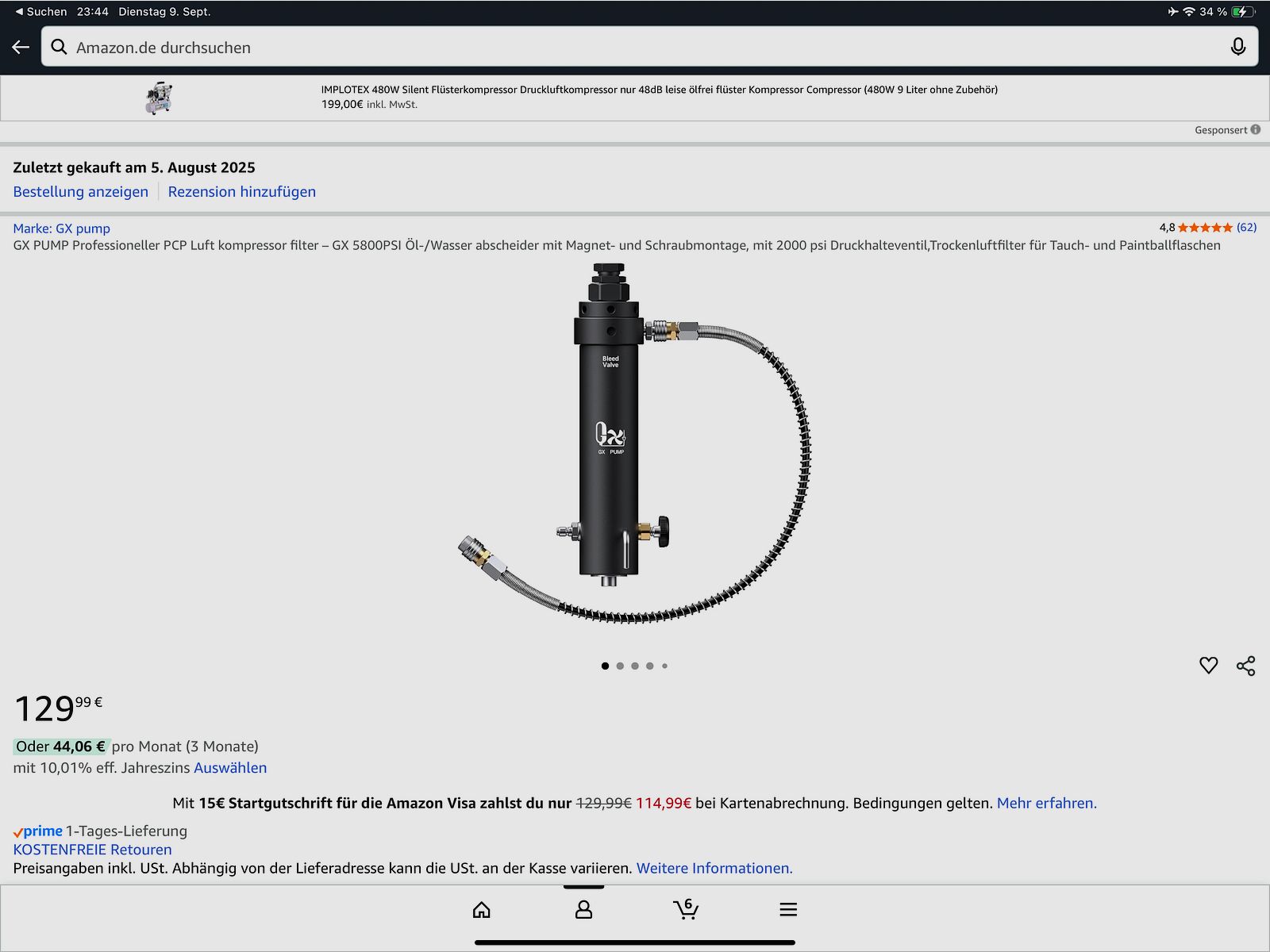Open 'Bestellung anzeigen' link

point(80,192)
